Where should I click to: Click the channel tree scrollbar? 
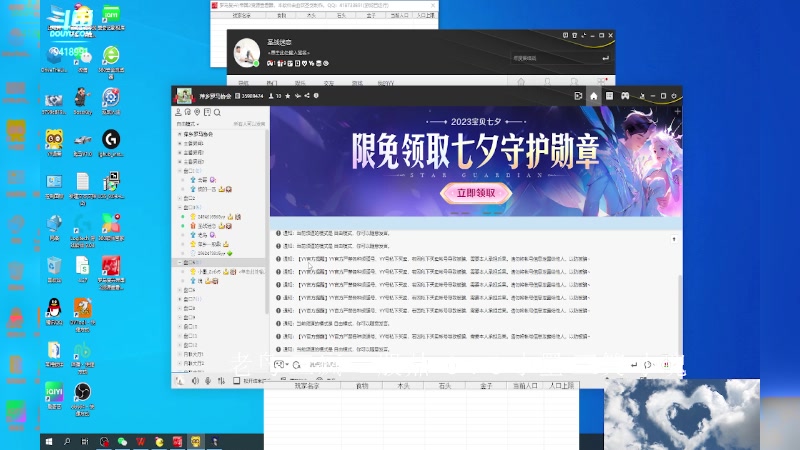click(x=267, y=221)
